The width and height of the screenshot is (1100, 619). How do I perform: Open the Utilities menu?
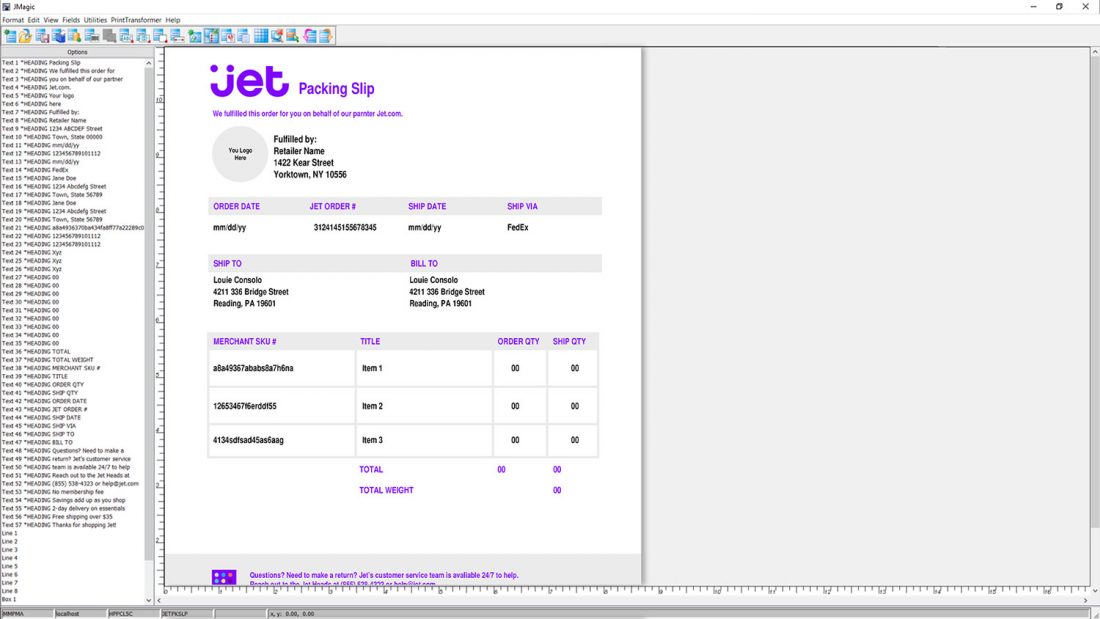coord(95,18)
